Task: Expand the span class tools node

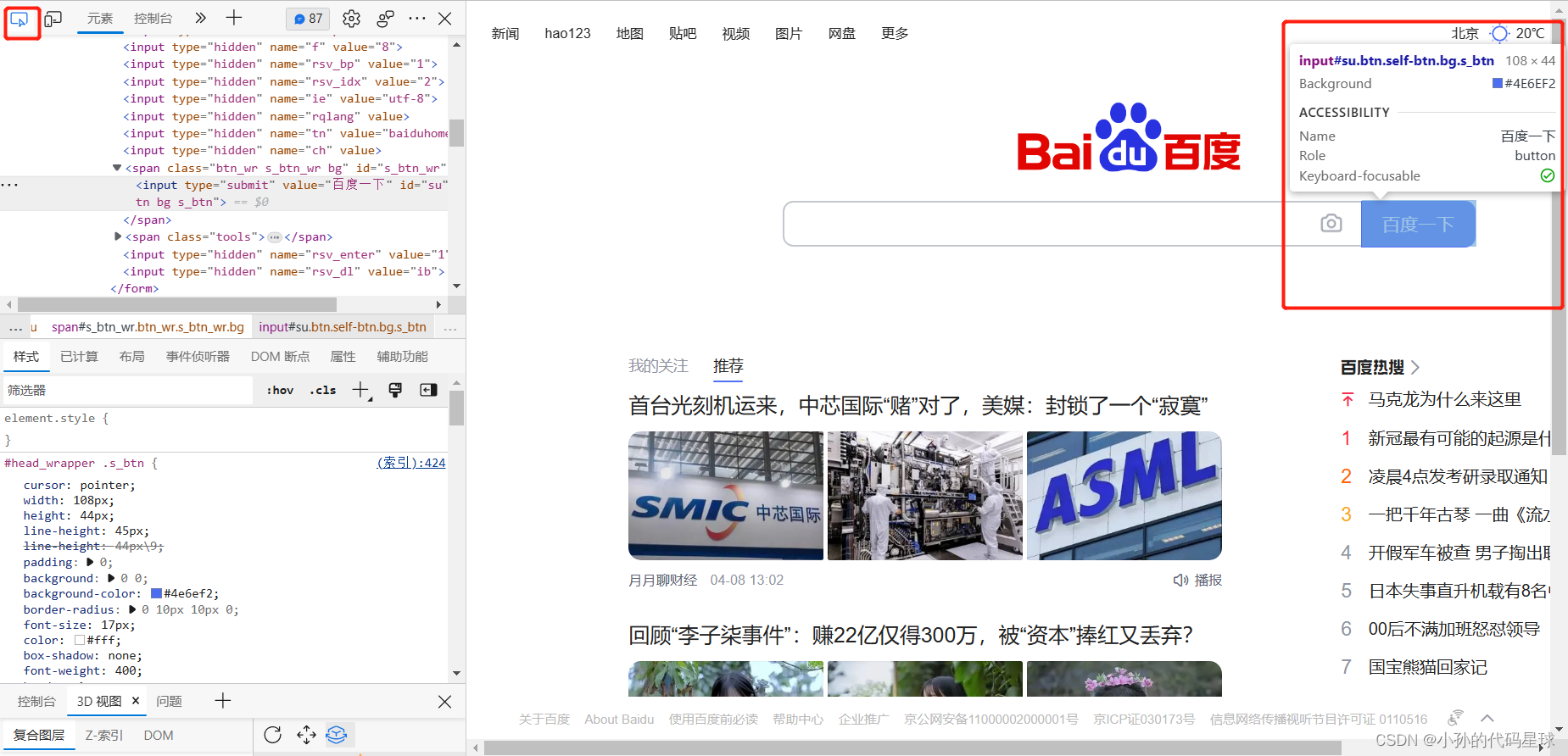Action: (118, 236)
